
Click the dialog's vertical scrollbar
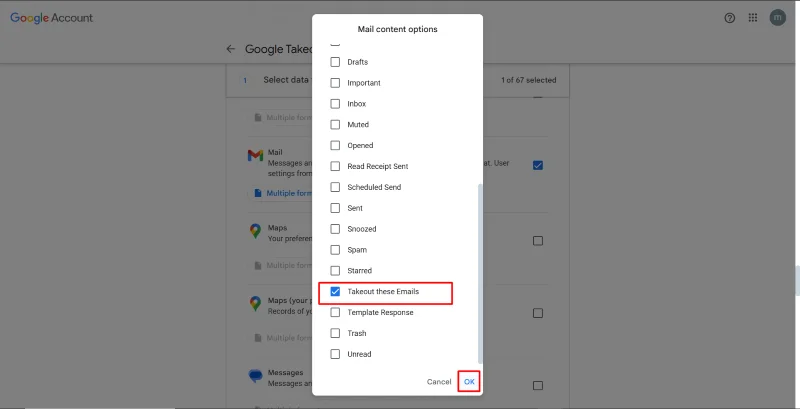(x=480, y=273)
